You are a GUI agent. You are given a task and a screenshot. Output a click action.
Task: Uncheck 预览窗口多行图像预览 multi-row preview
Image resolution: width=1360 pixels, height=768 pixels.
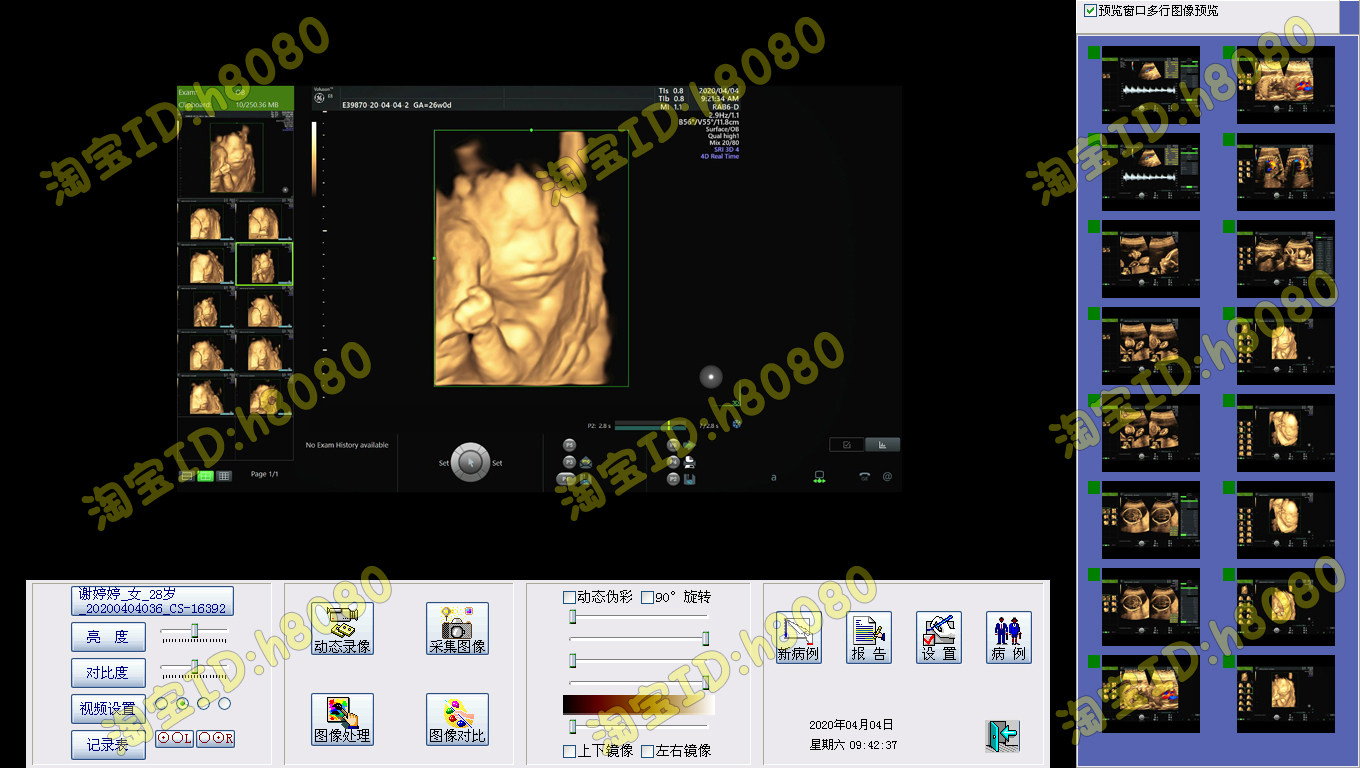click(1090, 11)
